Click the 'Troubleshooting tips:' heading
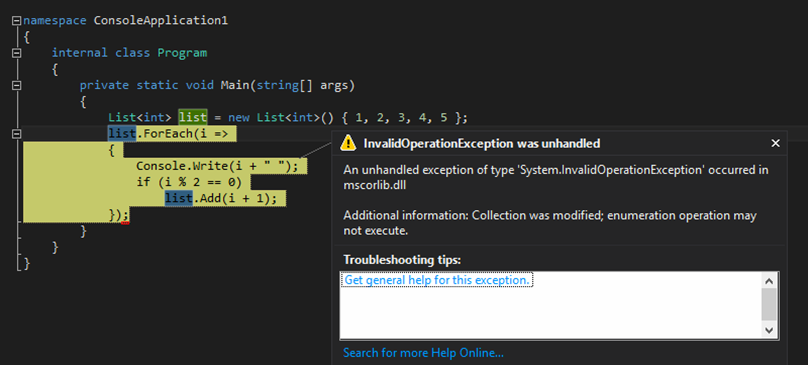Viewport: 808px width, 365px height. (402, 260)
